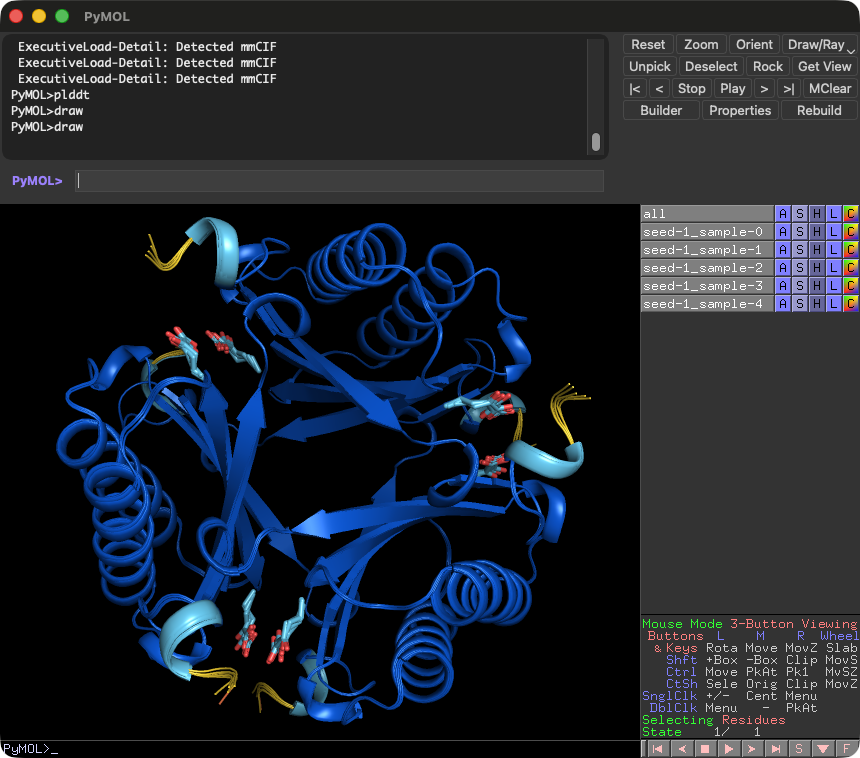Open the Color menu for seed-1_sample-0
Image resolution: width=860 pixels, height=758 pixels.
point(850,232)
